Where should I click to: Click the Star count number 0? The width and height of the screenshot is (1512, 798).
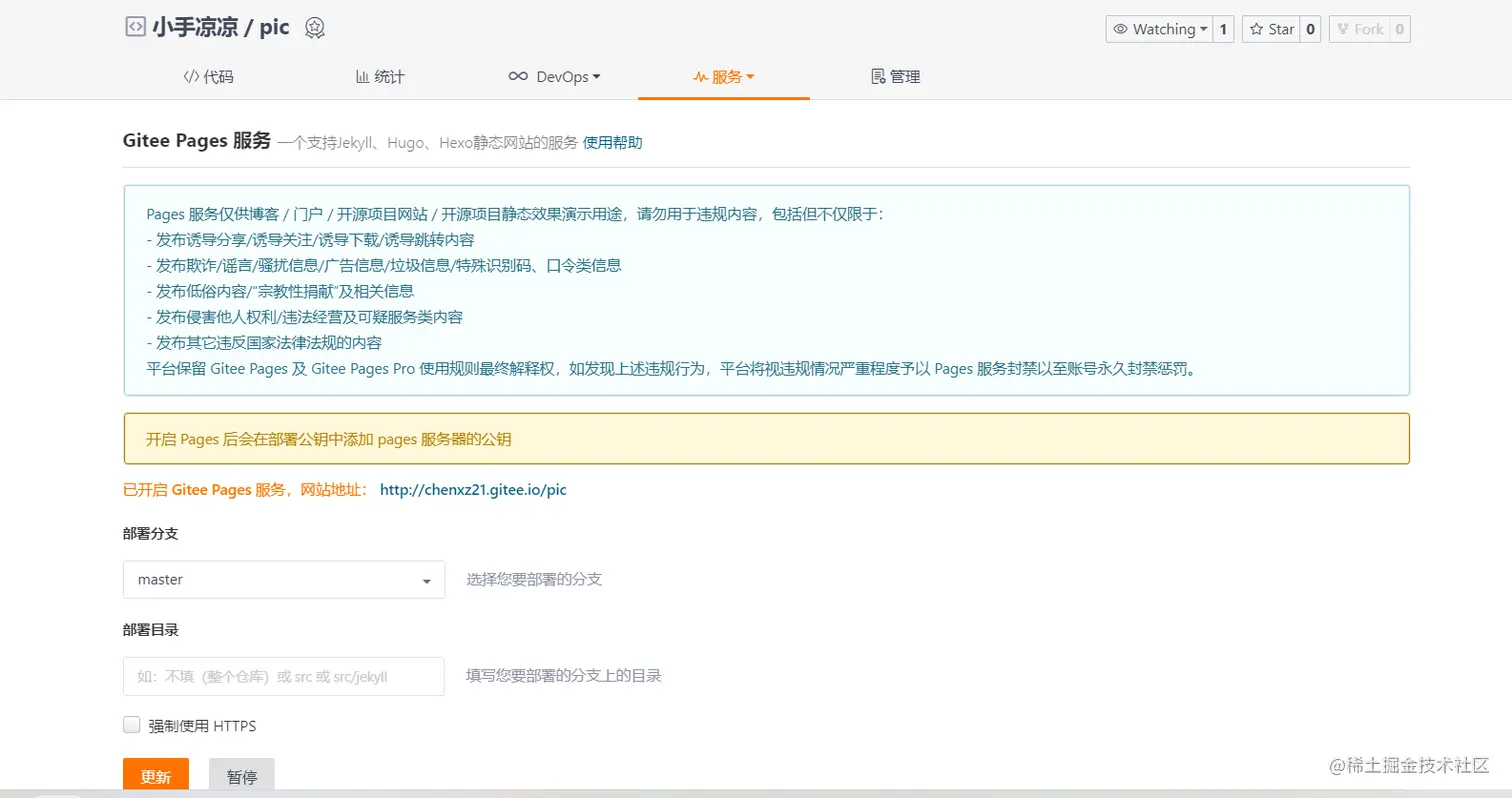pyautogui.click(x=1311, y=29)
